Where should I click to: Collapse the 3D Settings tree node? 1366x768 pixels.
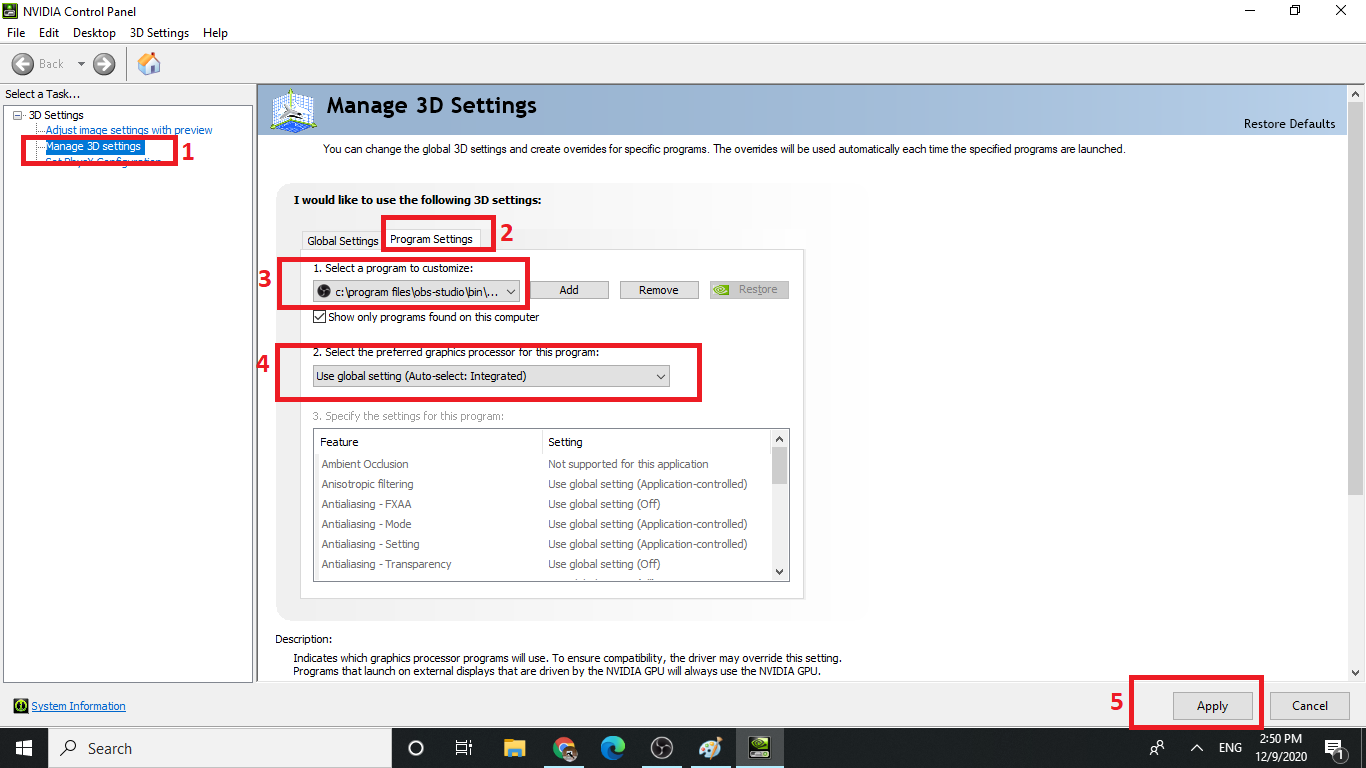[x=18, y=115]
